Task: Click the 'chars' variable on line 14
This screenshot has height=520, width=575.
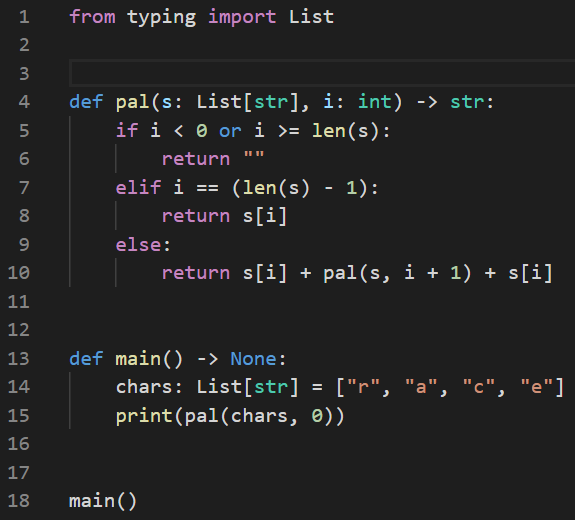Action: point(144,387)
